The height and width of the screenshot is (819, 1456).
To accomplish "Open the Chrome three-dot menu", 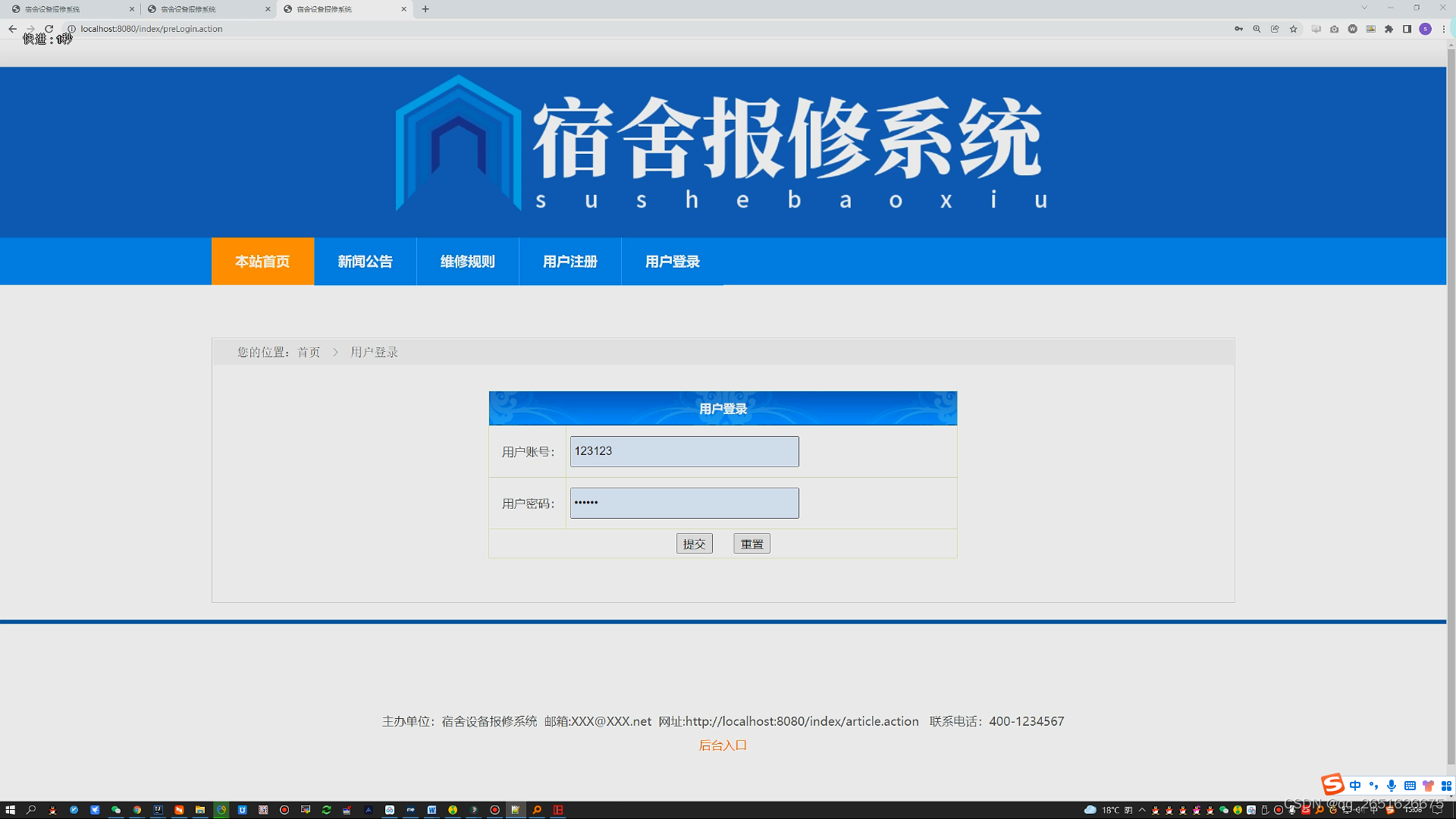I will (1443, 29).
